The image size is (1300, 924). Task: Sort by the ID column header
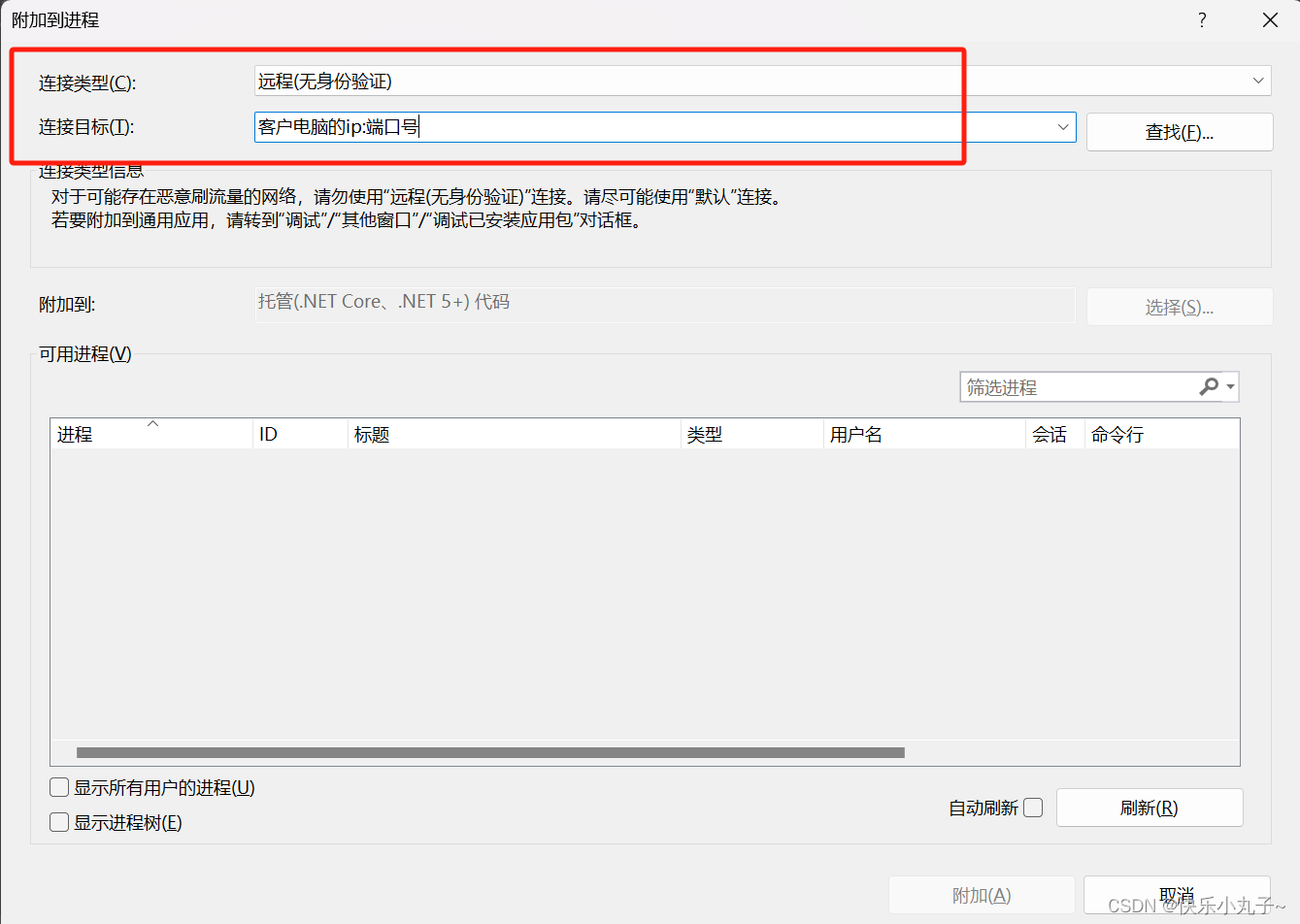pyautogui.click(x=300, y=434)
